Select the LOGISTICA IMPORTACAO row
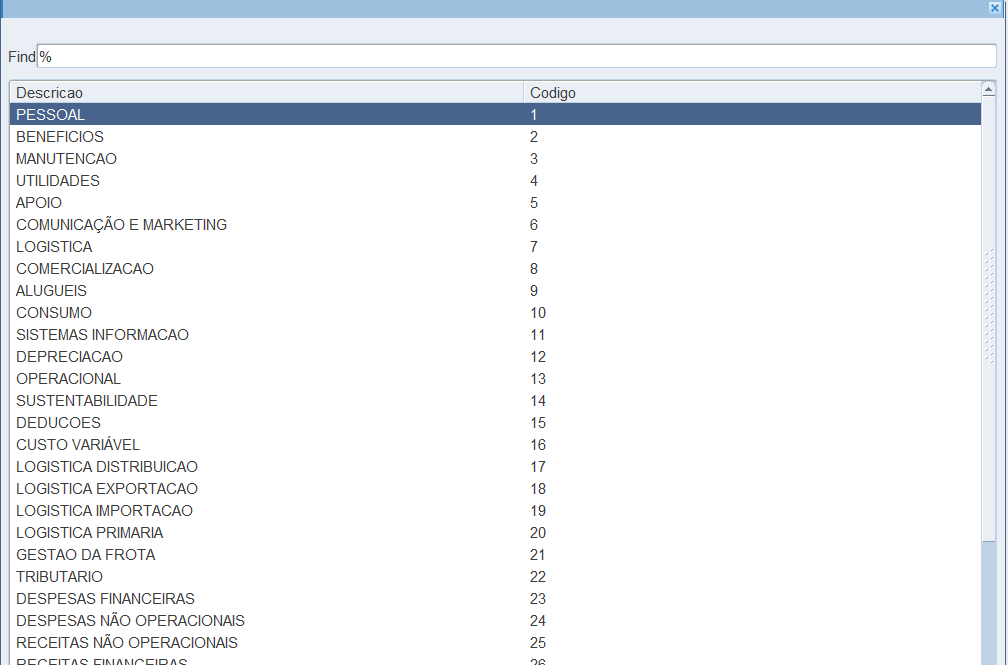 (x=495, y=511)
